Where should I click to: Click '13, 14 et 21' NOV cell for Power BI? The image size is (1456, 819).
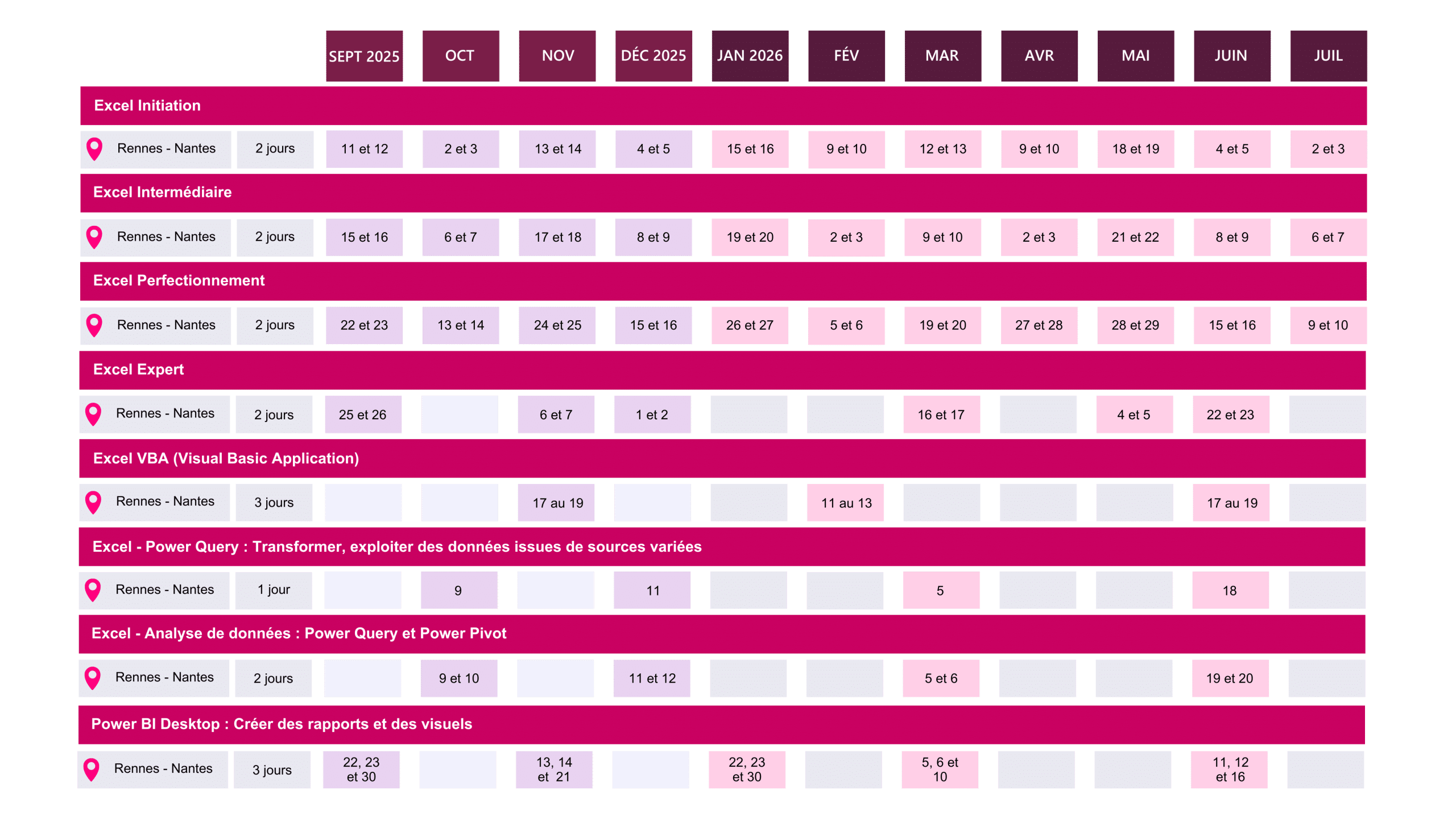555,770
